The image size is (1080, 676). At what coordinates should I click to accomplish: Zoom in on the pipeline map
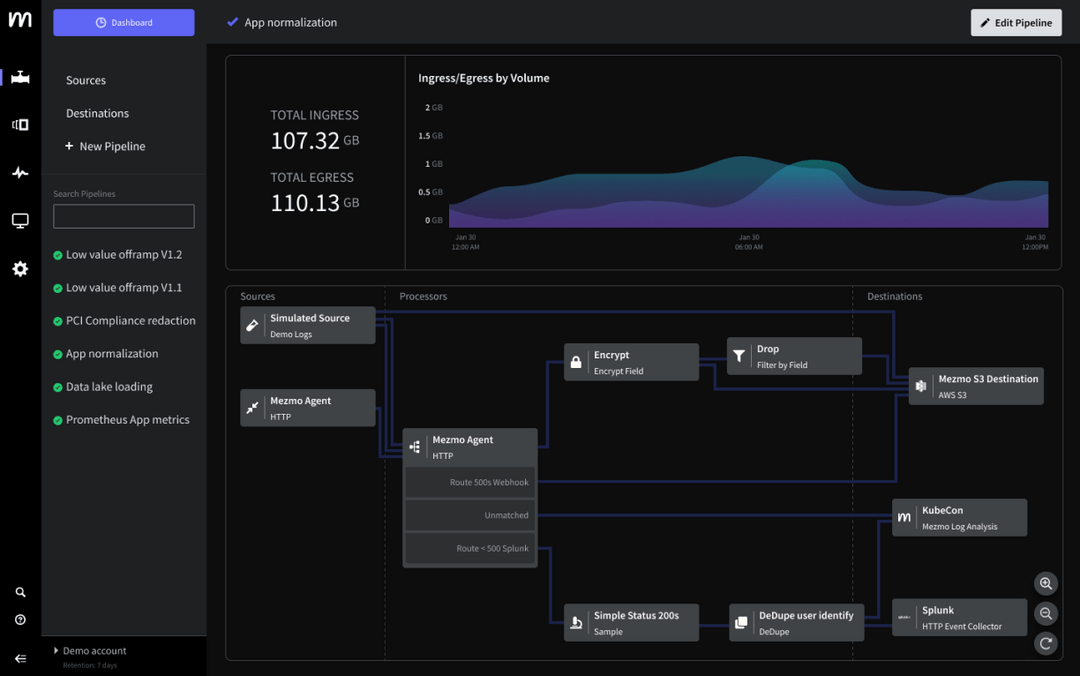point(1045,583)
